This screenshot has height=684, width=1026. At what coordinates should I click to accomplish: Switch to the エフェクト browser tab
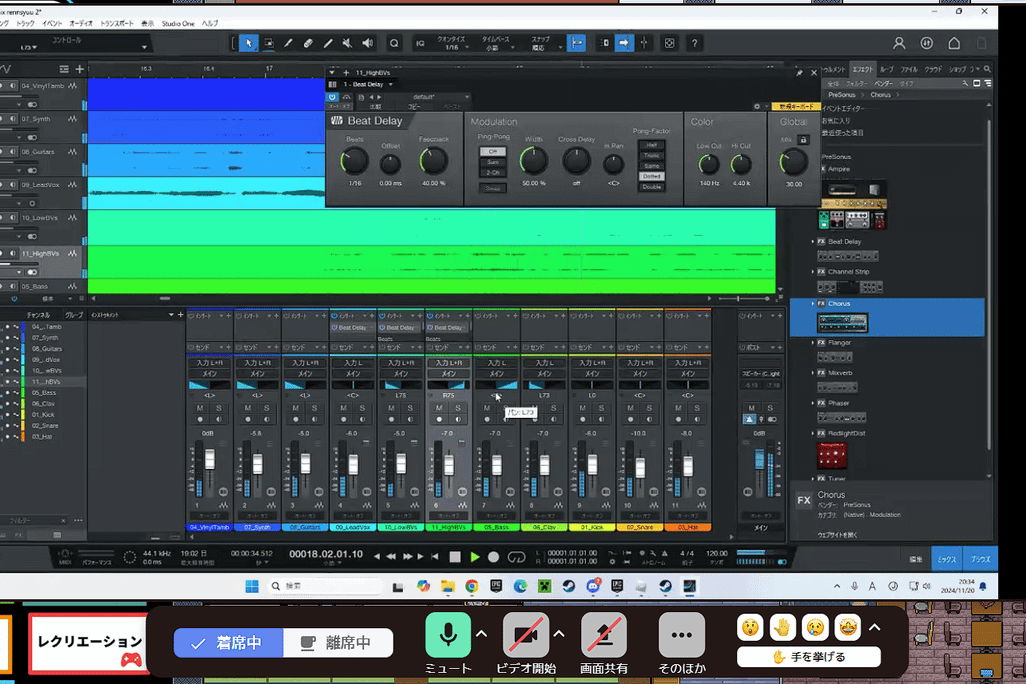click(x=862, y=69)
